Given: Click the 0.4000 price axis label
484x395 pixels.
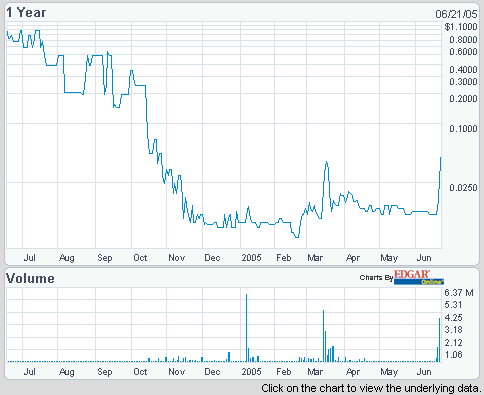Looking at the screenshot, I should click(463, 70).
